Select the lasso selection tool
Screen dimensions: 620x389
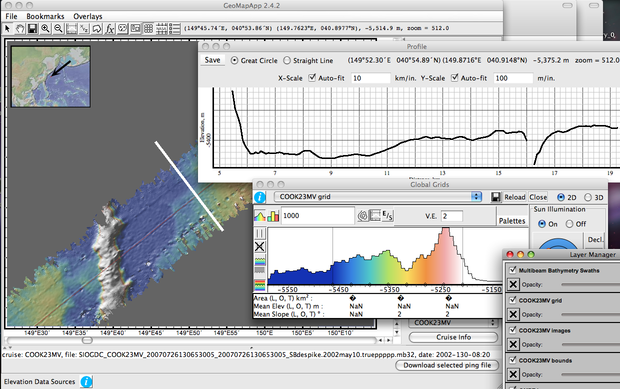[97, 28]
